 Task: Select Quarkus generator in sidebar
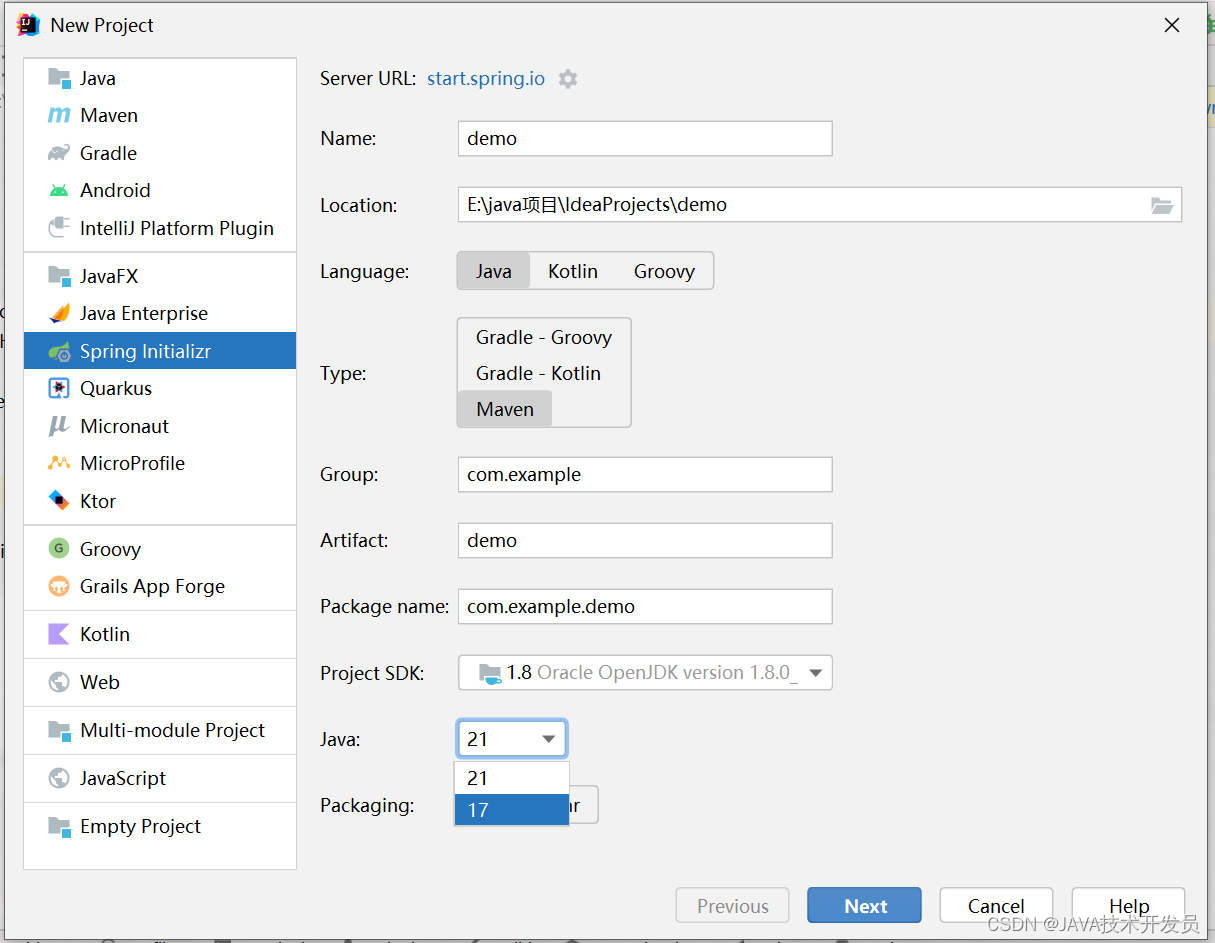[x=160, y=388]
